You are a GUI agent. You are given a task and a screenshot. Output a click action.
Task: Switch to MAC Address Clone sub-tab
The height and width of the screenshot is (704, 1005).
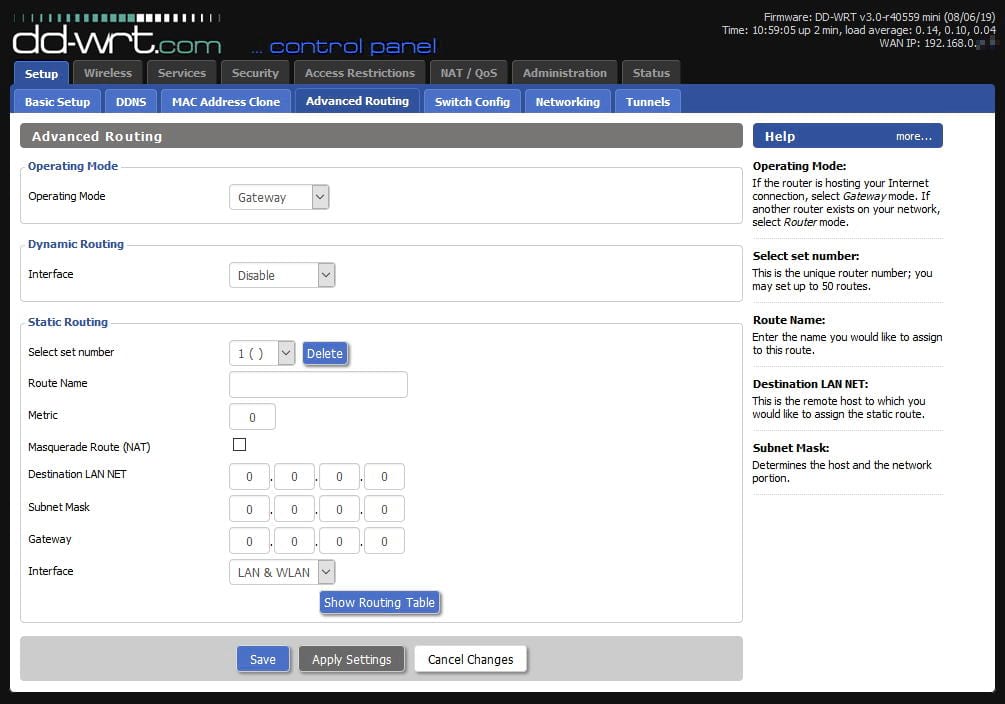point(226,101)
